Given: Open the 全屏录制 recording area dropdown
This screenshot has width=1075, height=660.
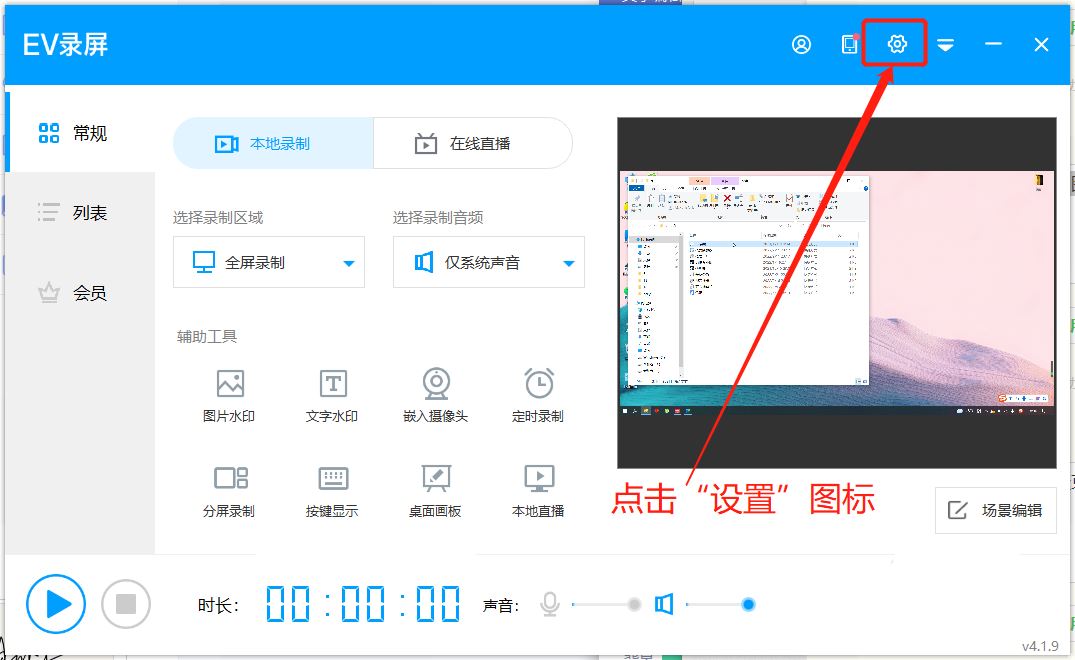Looking at the screenshot, I should point(268,261).
